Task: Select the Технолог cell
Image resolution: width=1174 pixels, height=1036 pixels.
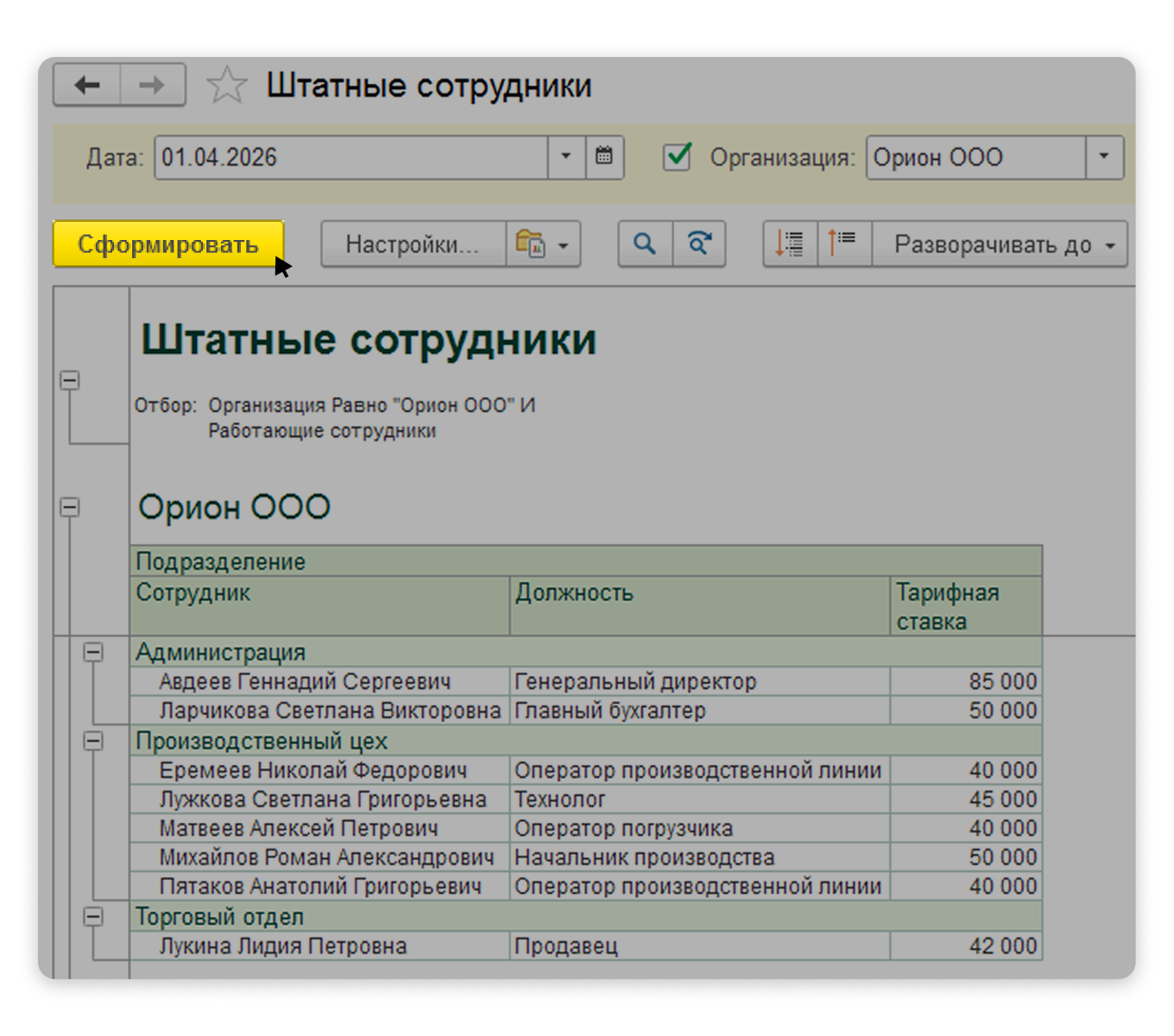Action: [x=700, y=799]
